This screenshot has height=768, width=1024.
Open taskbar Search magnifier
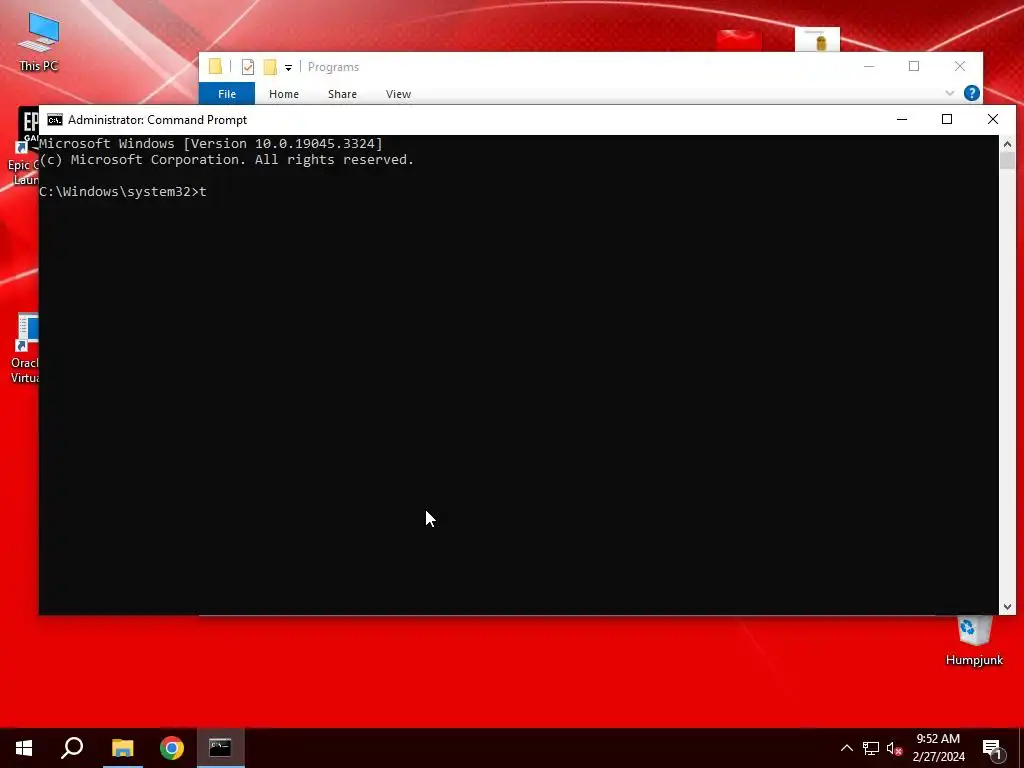click(x=72, y=748)
